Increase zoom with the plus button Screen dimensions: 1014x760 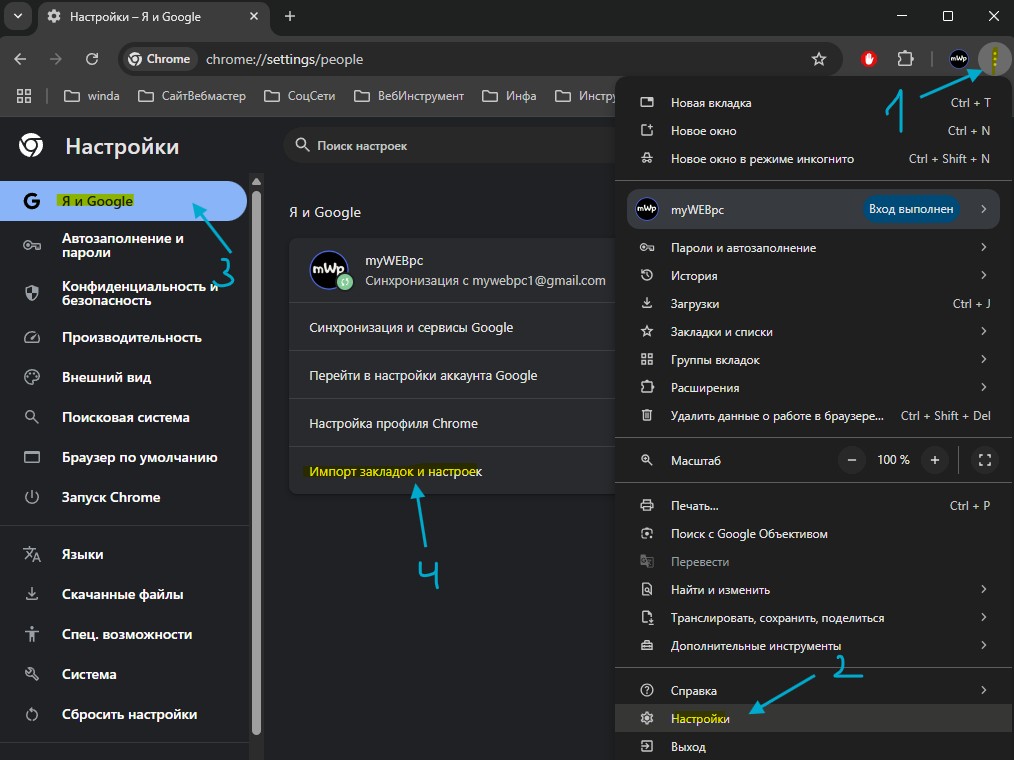tap(934, 460)
